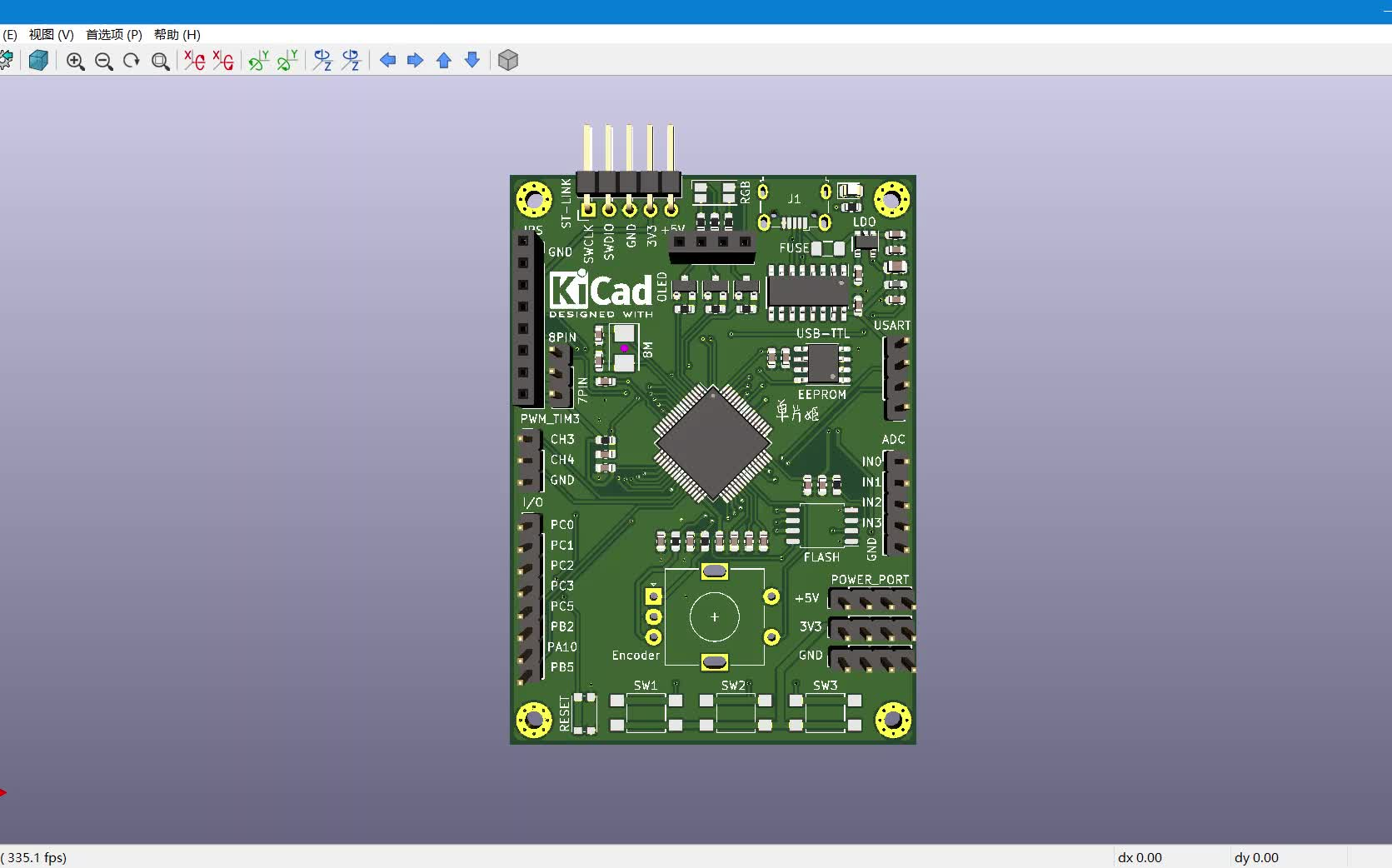Reload the 3D board view
This screenshot has width=1392, height=868.
pyautogui.click(x=38, y=61)
